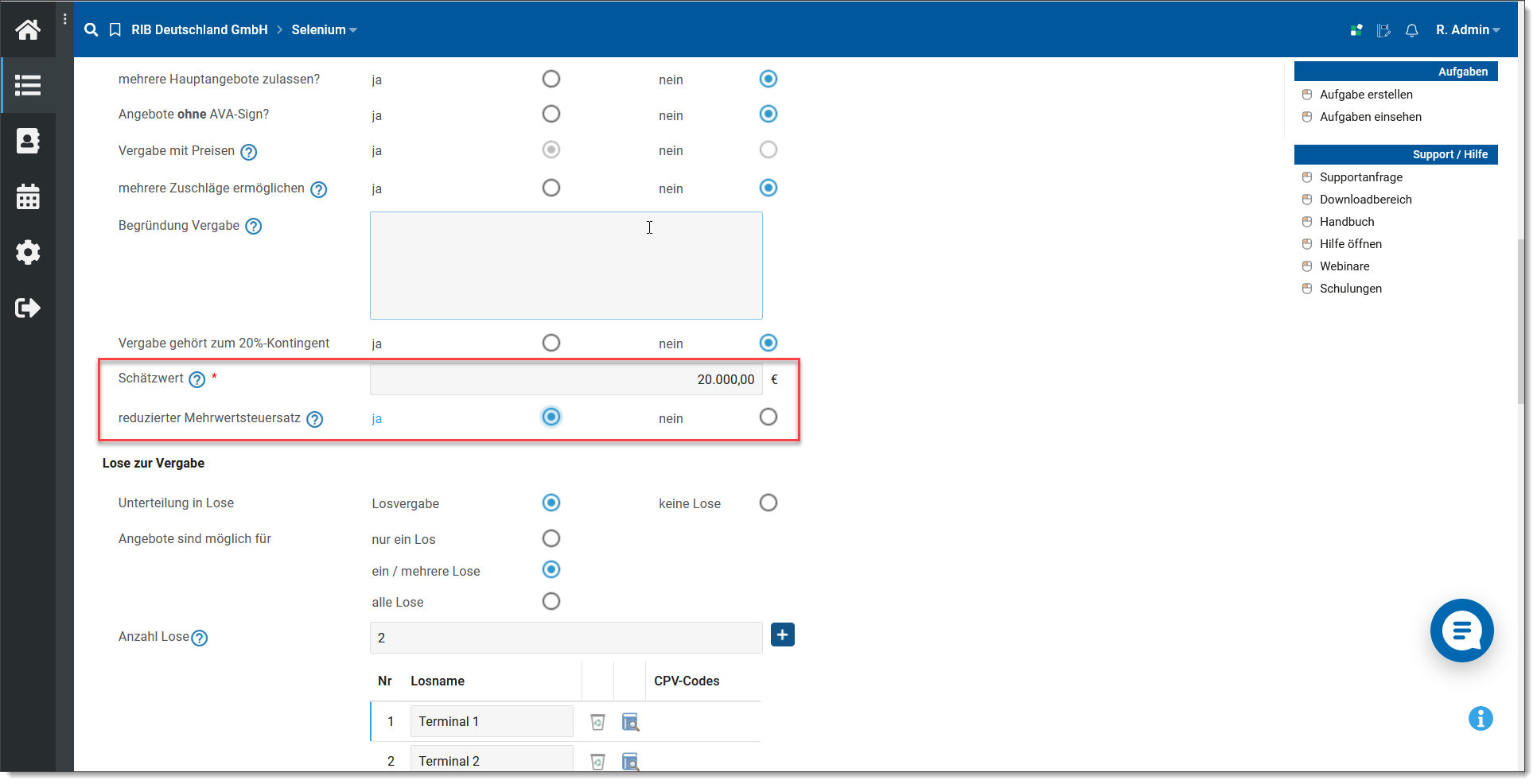Screen dimensions: 1537x784
Task: Open Webinare link
Action: coord(1344,266)
